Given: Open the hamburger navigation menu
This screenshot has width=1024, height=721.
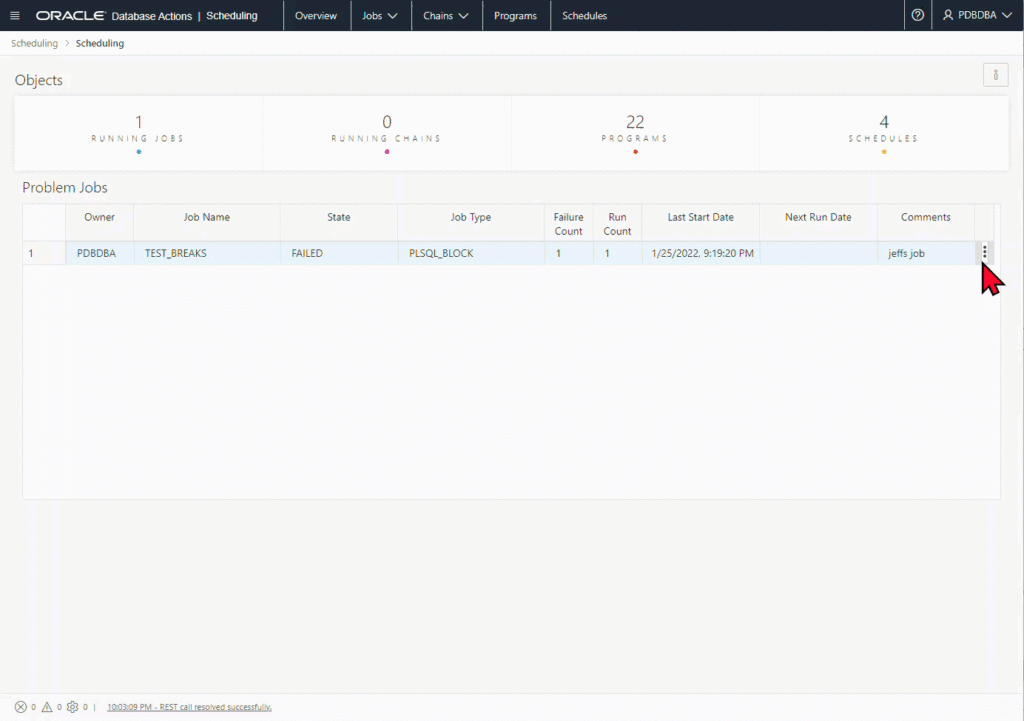Looking at the screenshot, I should tap(14, 16).
